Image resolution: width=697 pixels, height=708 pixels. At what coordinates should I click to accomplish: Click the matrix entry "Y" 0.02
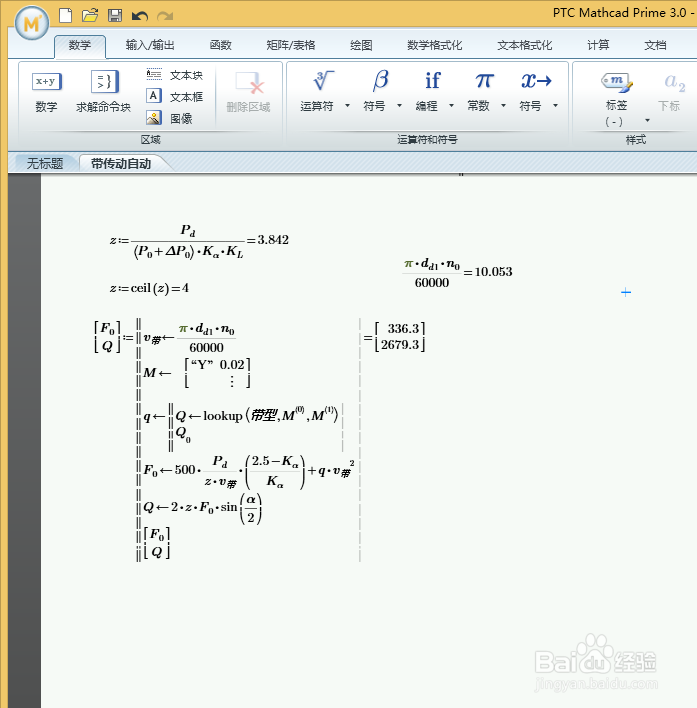tap(218, 364)
